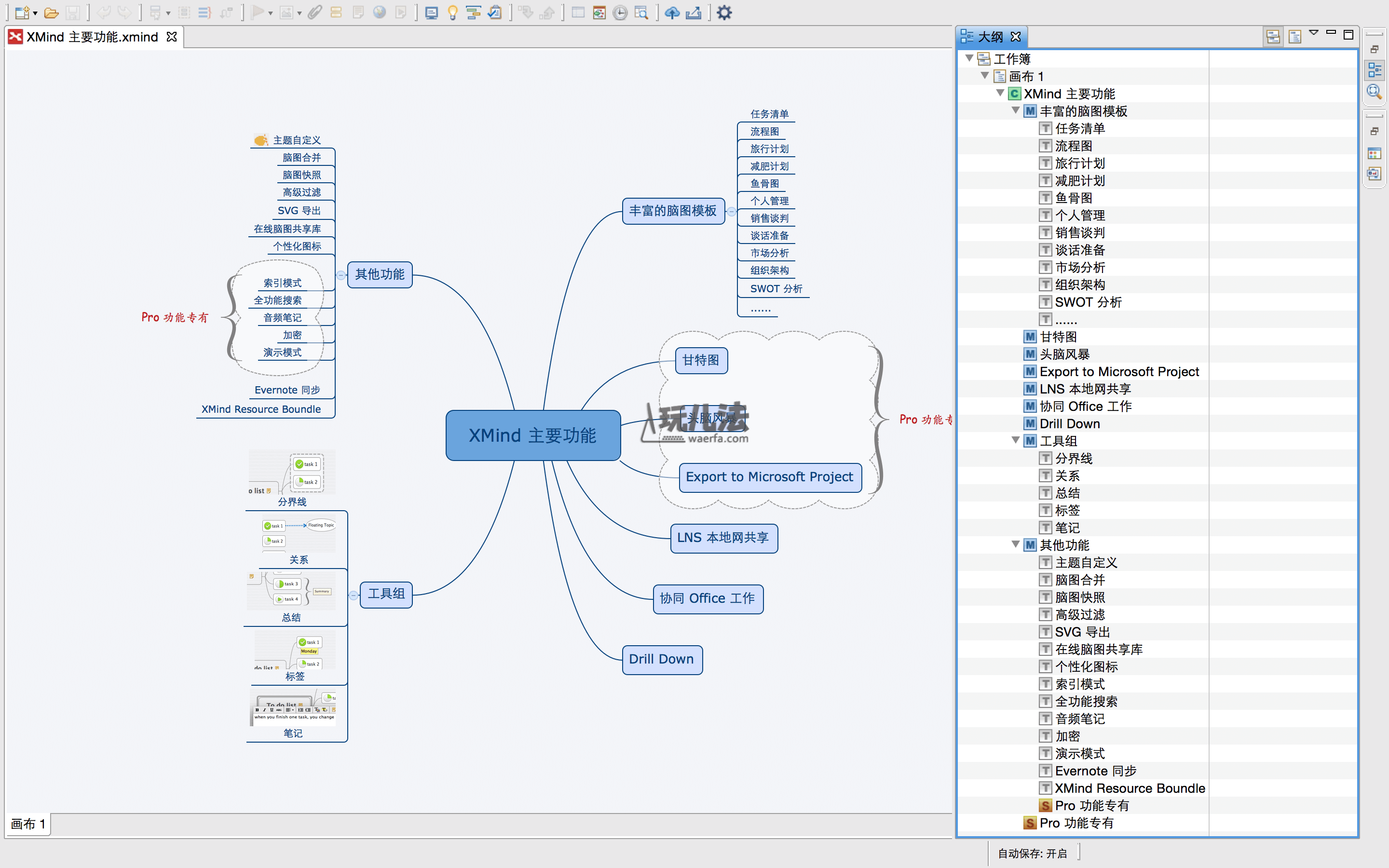Start Presentation mode with the monitor icon
Screen dimensions: 1389x868
point(432,13)
